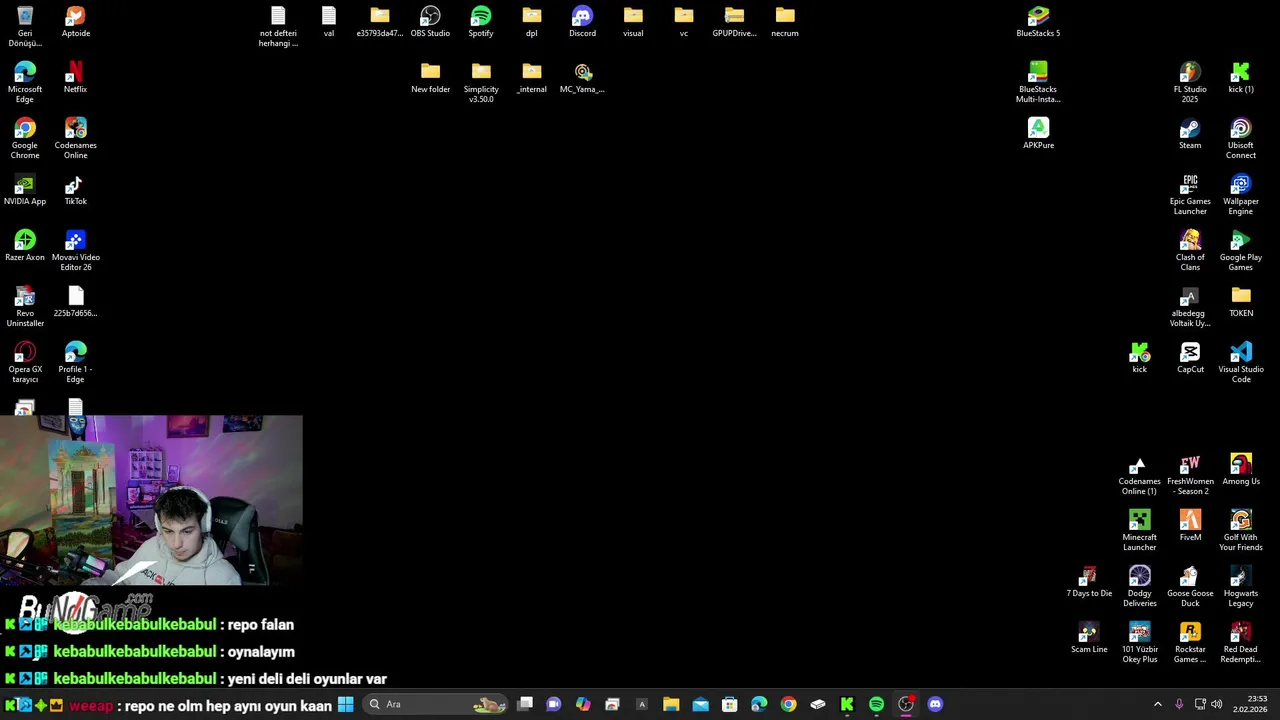Click the taskbar Ara search box
This screenshot has width=1280, height=720.
(x=437, y=704)
